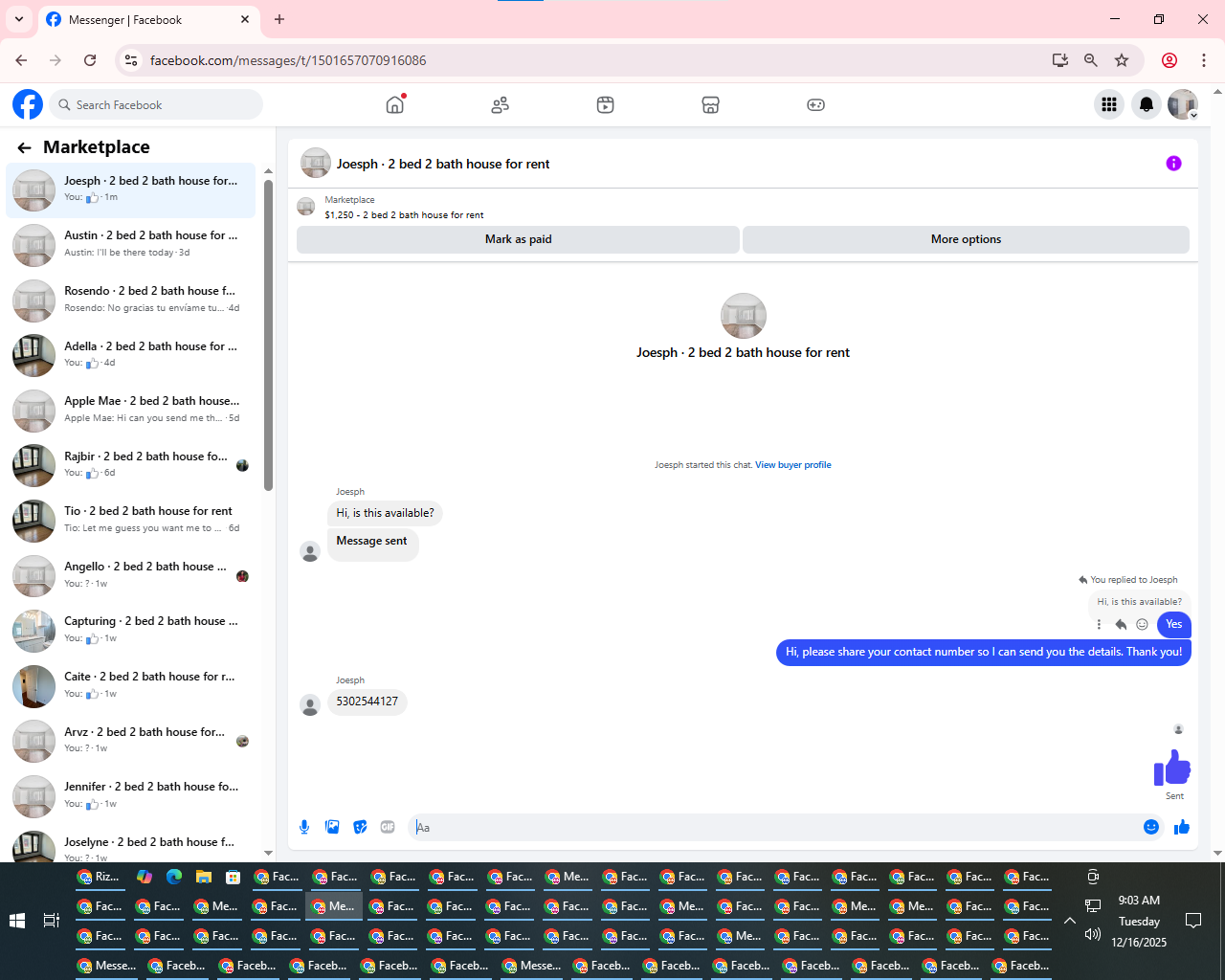Attach a photo using the image icon
The image size is (1225, 980).
(332, 827)
